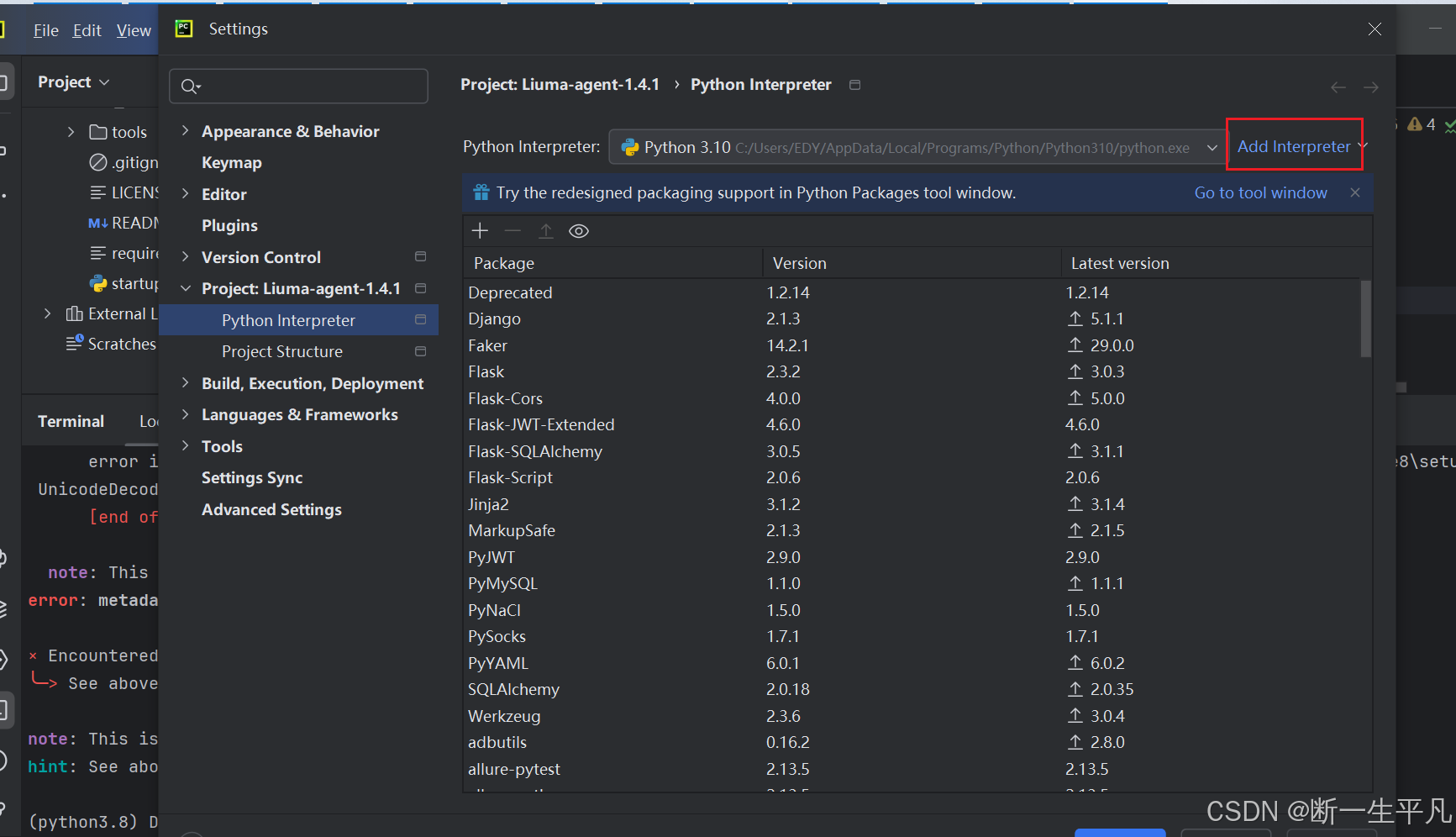Expand Languages & Frameworks section
1456x837 pixels.
point(185,414)
